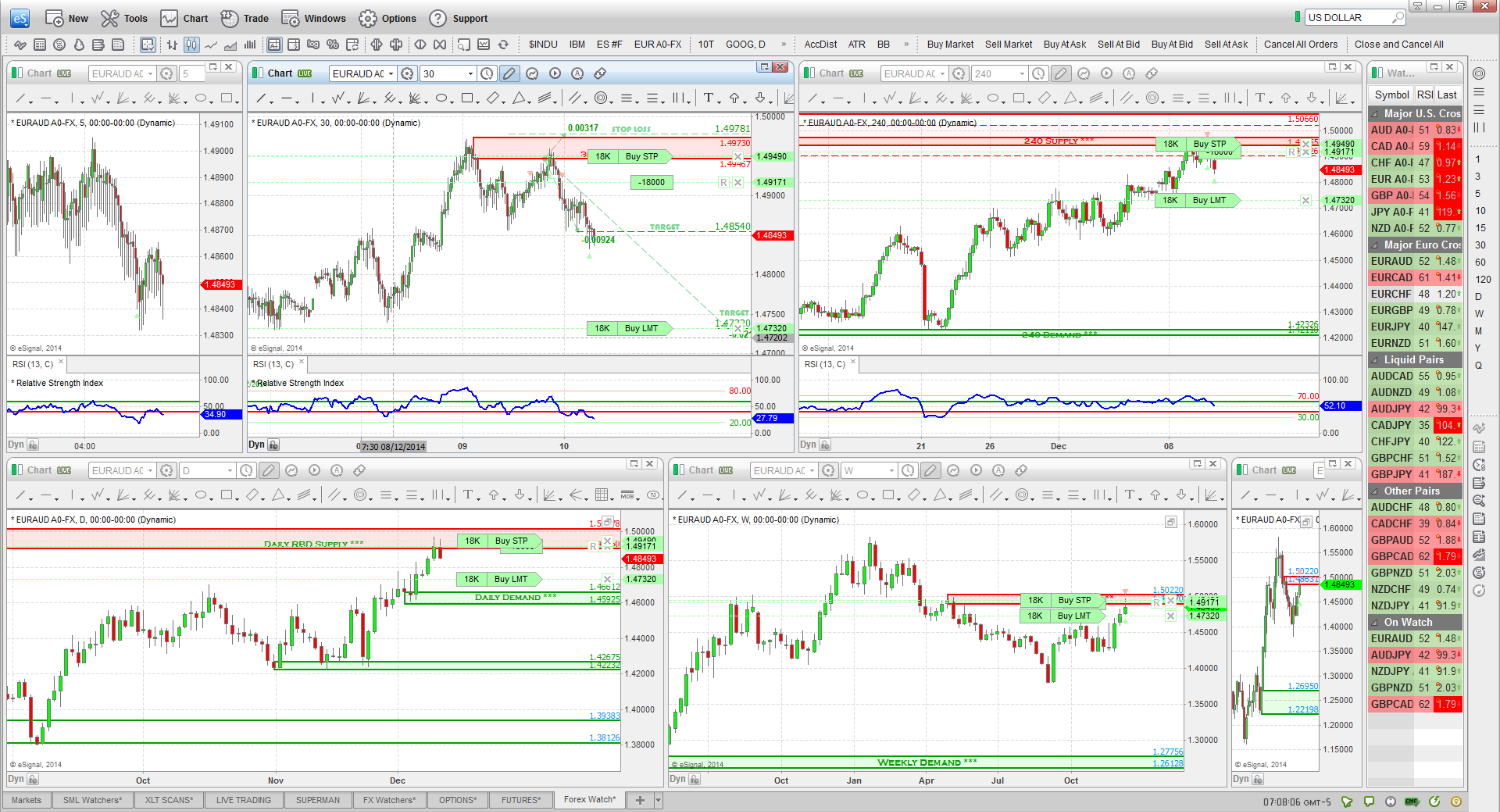Image resolution: width=1500 pixels, height=812 pixels.
Task: Select up arrow tool in 30-minute chart
Action: coord(735,97)
